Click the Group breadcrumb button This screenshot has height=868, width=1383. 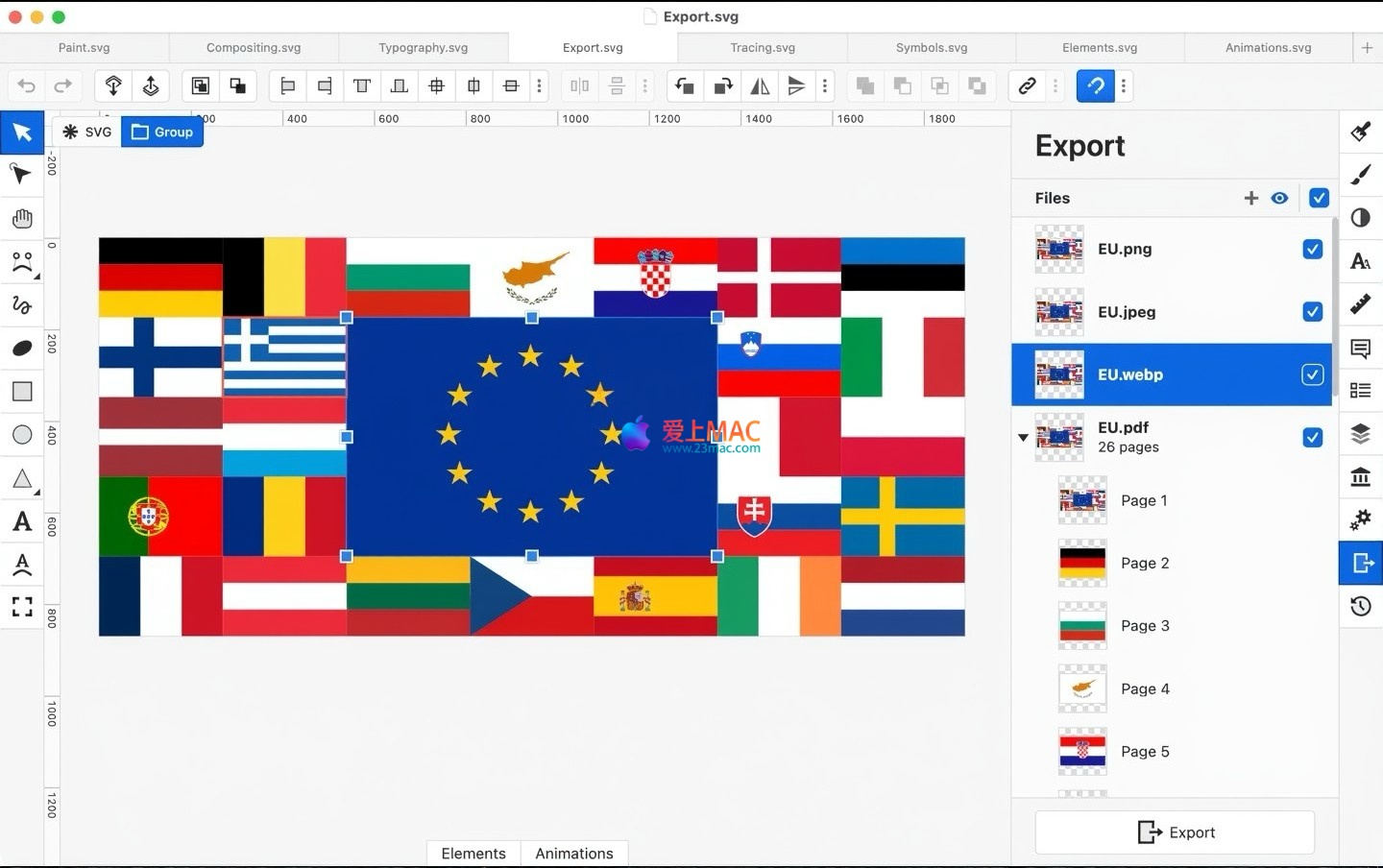tap(162, 133)
